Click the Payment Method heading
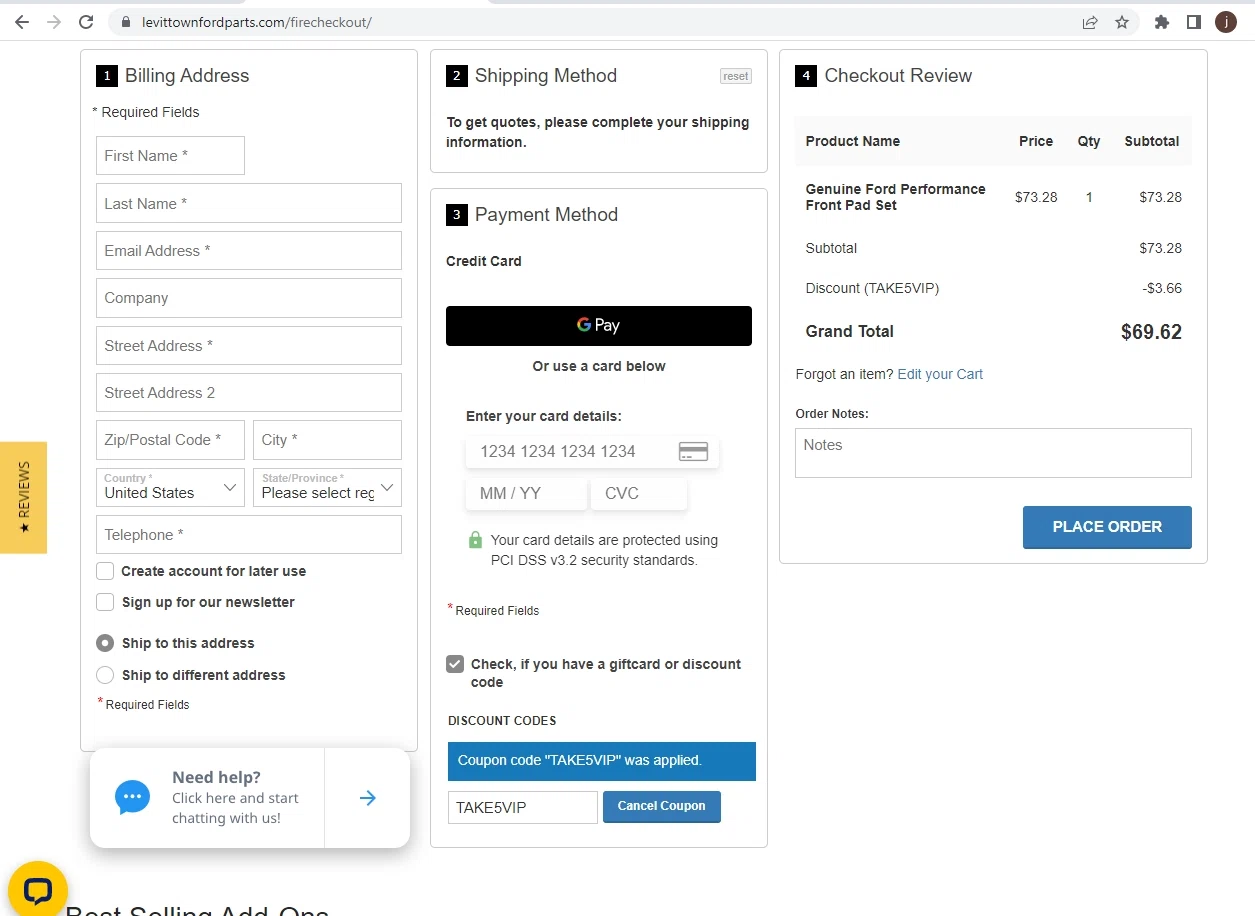This screenshot has width=1255, height=916. pyautogui.click(x=546, y=215)
